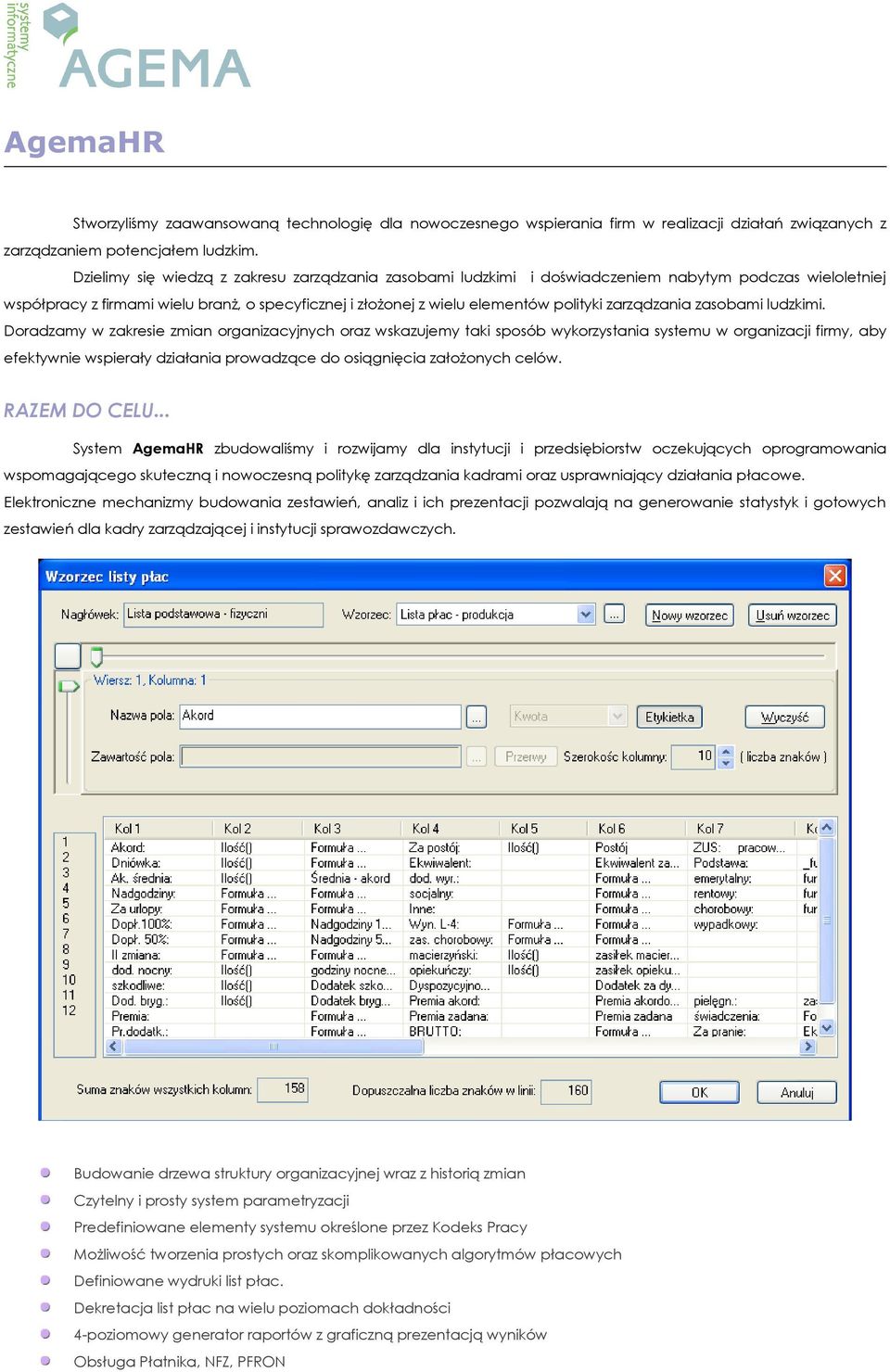890x1372 pixels.
Task: Select the Kol 5 column header
Action: click(x=547, y=828)
